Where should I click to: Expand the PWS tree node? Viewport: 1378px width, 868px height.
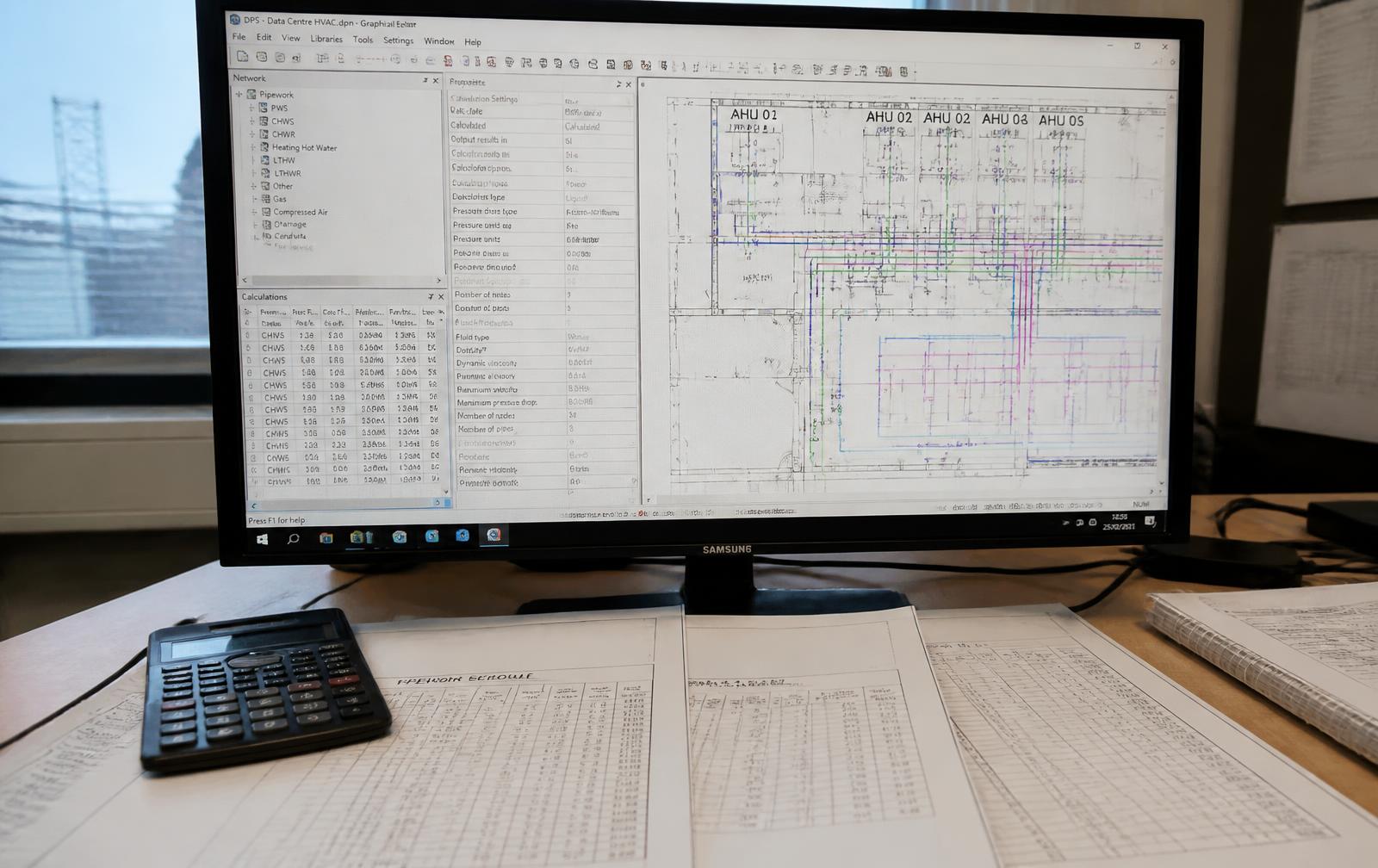[251, 108]
